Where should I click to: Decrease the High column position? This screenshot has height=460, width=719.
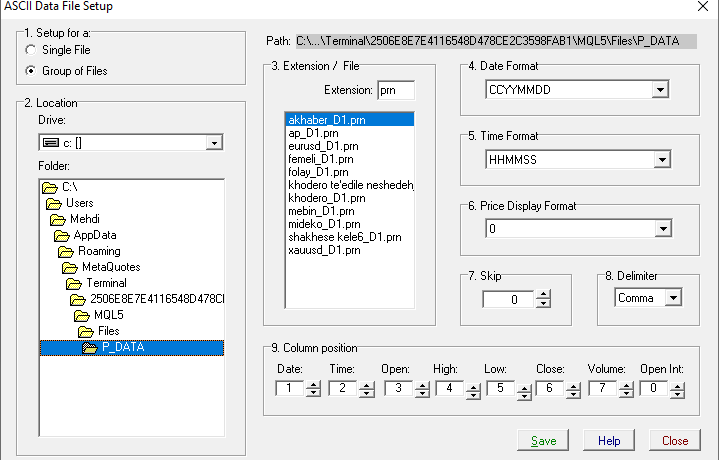tap(473, 395)
